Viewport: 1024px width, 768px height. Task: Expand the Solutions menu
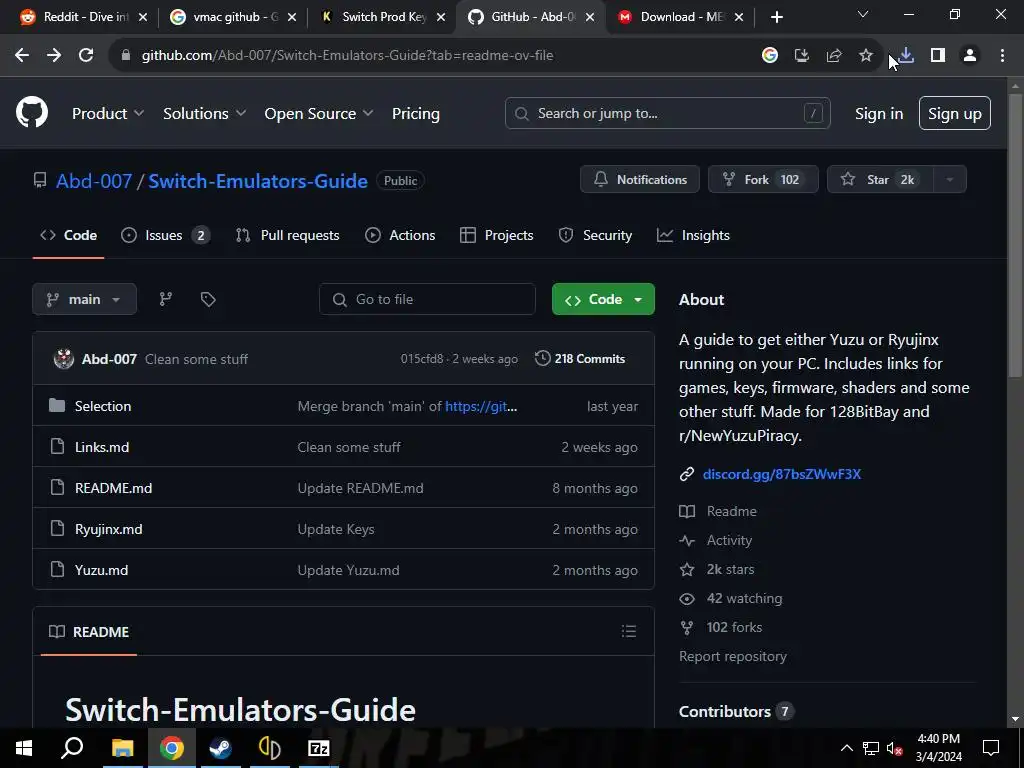[204, 113]
